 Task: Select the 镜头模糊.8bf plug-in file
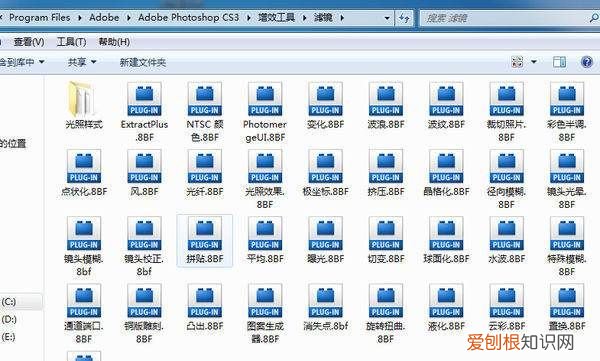[84, 246]
